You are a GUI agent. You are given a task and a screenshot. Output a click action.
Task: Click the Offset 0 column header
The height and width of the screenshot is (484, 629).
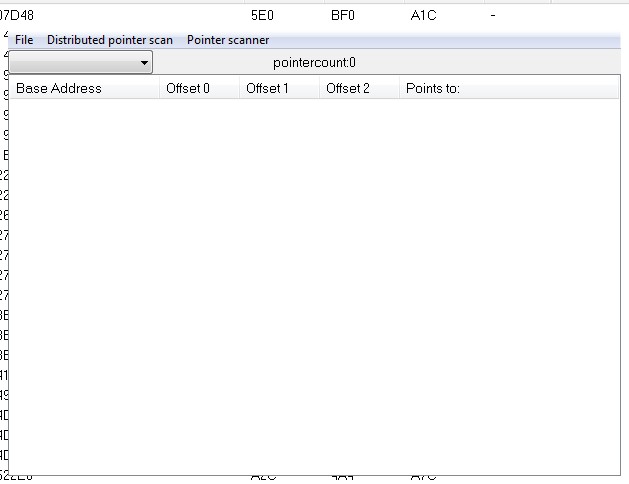click(188, 88)
